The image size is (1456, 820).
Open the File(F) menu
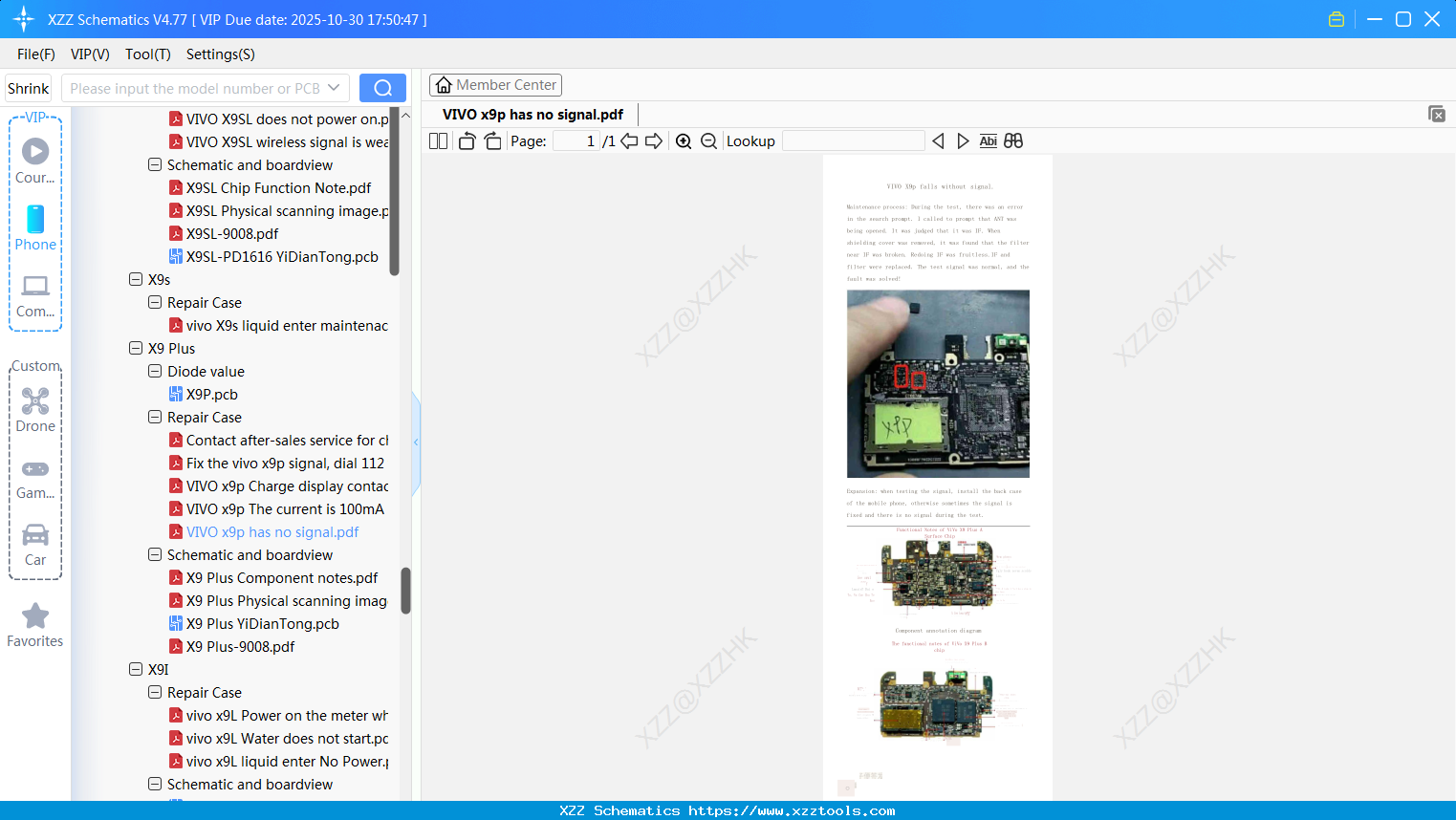[36, 54]
